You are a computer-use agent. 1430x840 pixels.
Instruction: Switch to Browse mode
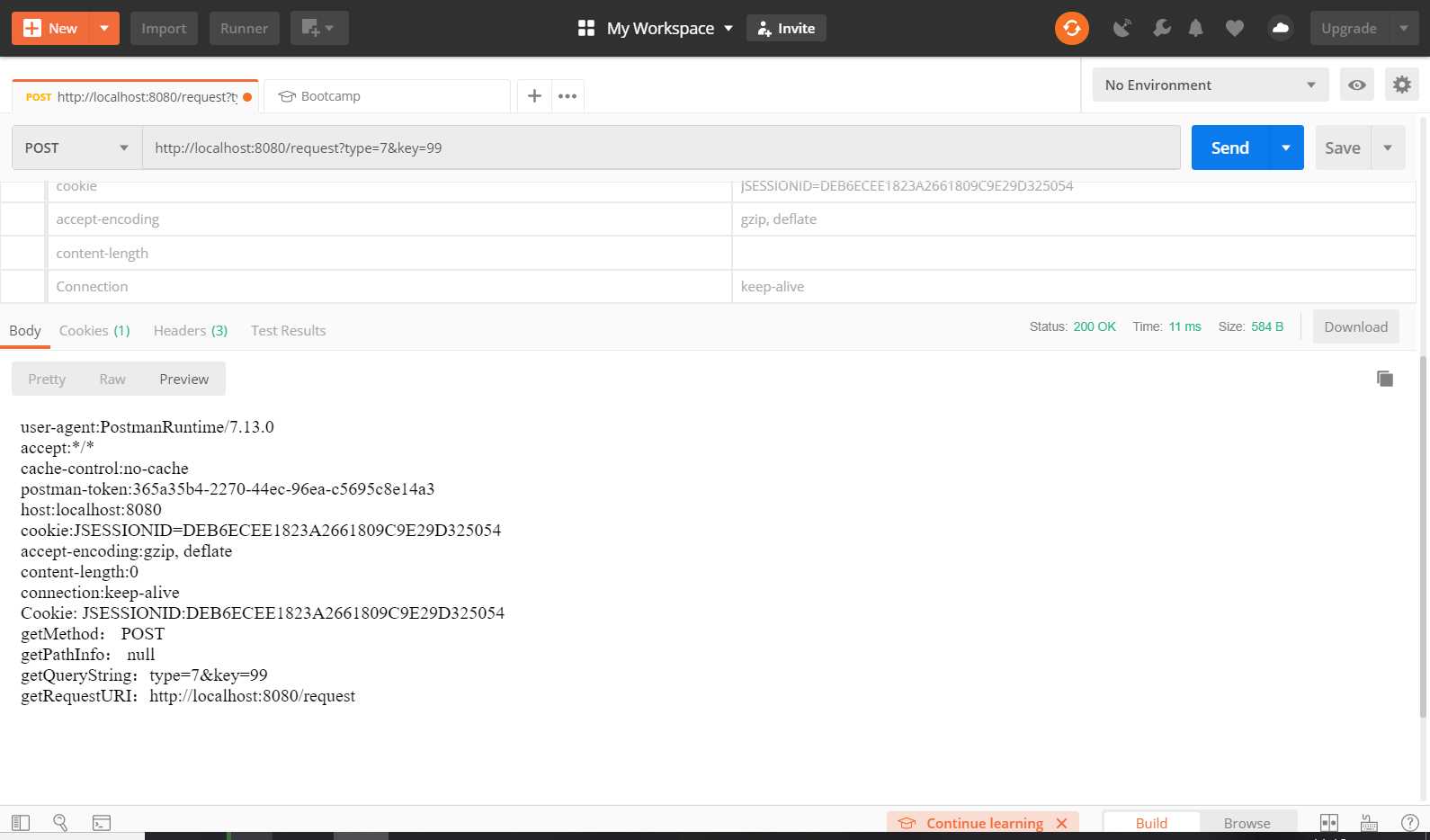click(1247, 823)
